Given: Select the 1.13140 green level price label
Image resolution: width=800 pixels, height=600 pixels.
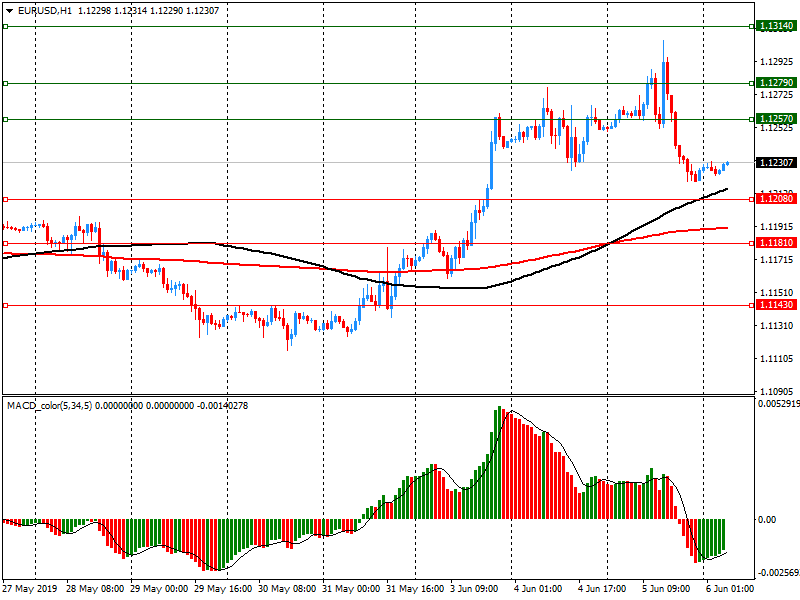Looking at the screenshot, I should 776,26.
